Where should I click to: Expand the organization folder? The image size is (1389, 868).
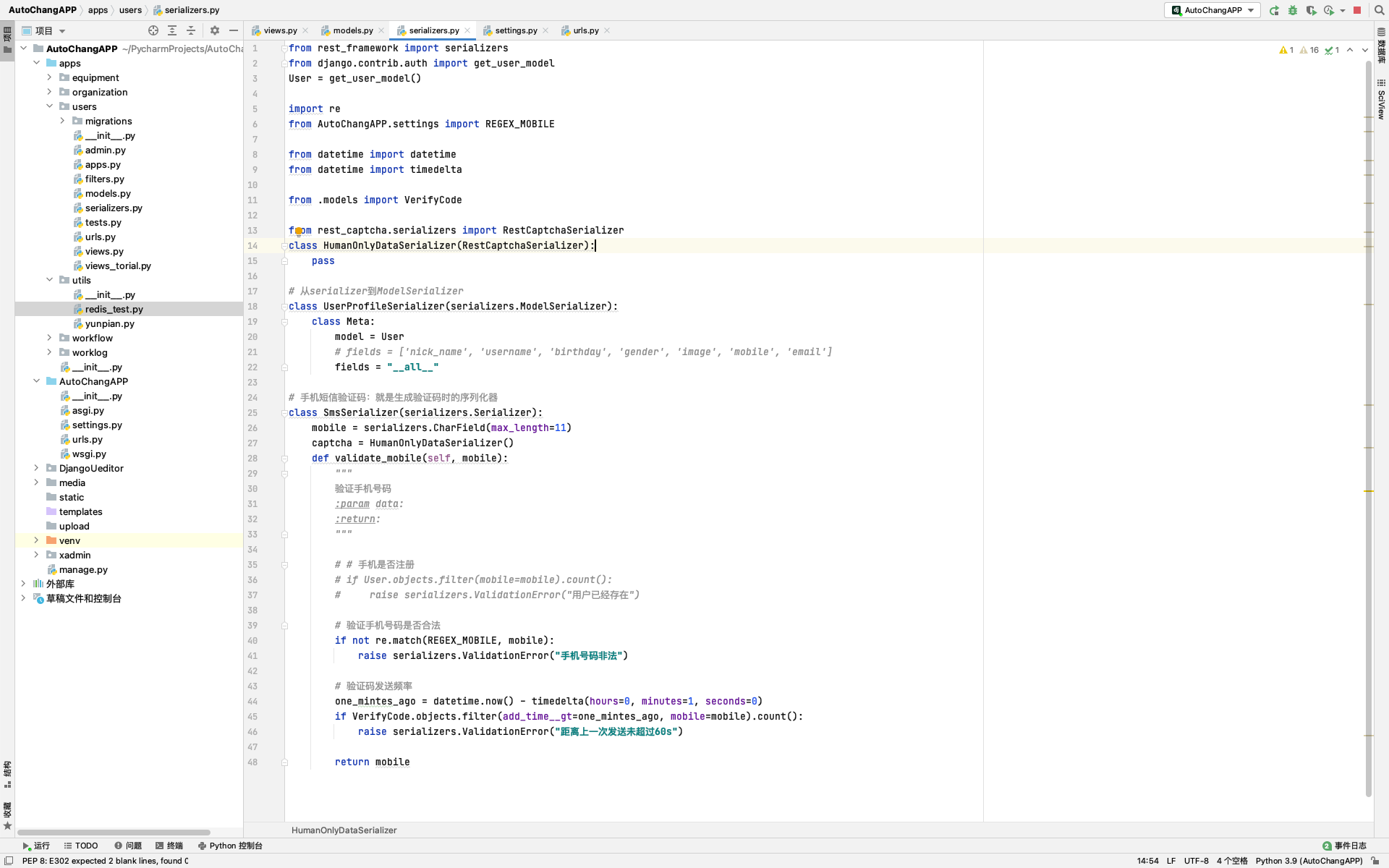click(x=50, y=92)
